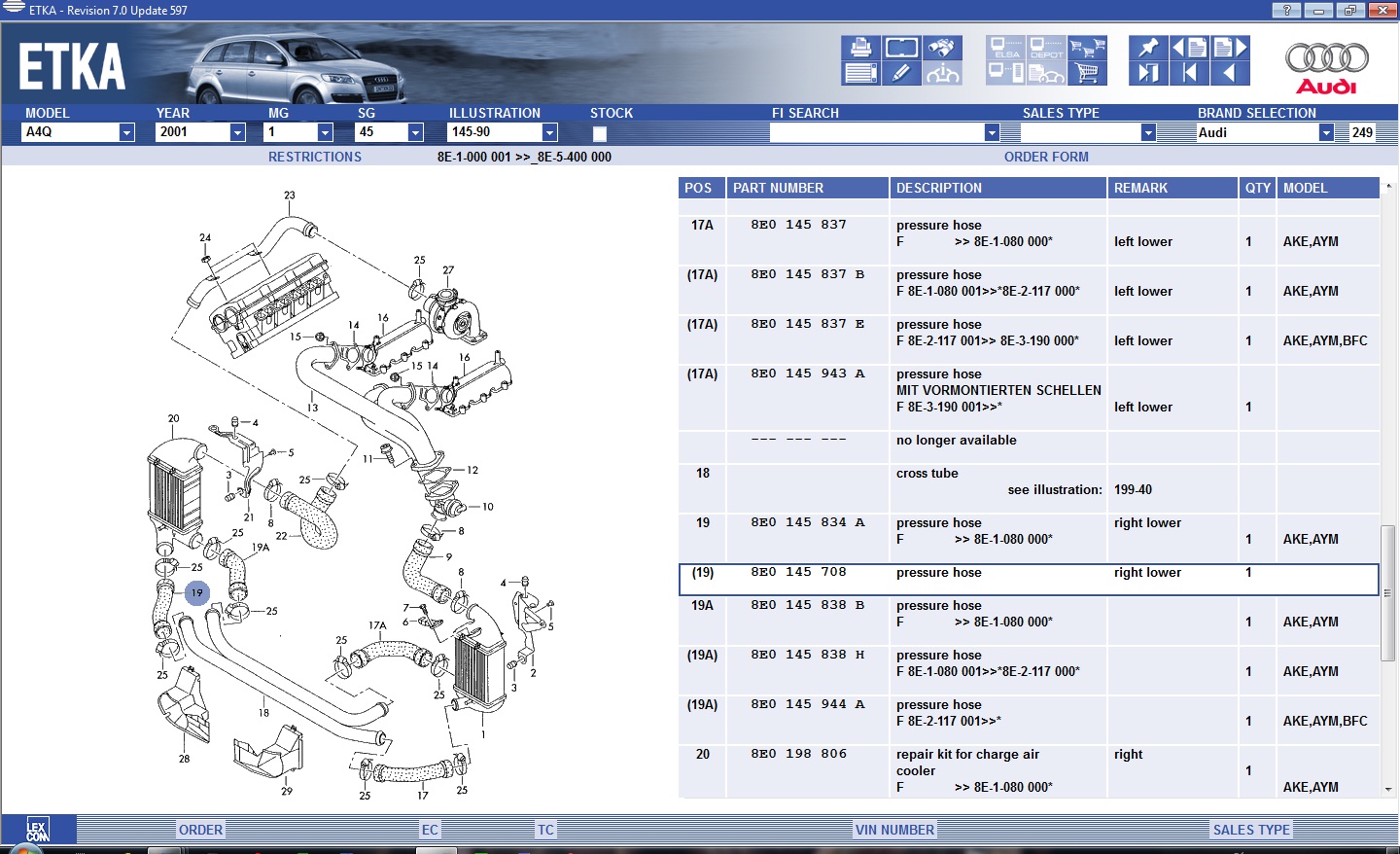The width and height of the screenshot is (1400, 854).
Task: Open the ILLUSTRATION dropdown showing 145-90
Action: 549,132
